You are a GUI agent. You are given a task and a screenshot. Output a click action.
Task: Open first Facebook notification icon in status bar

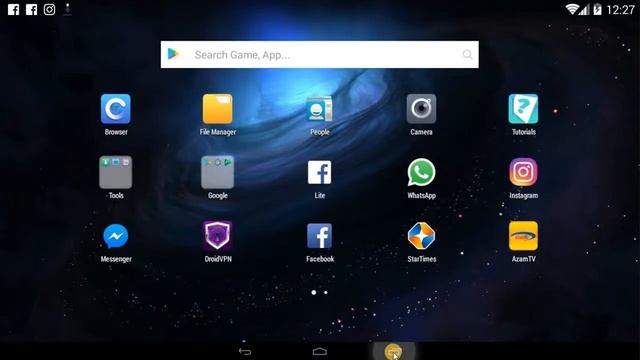coord(13,9)
